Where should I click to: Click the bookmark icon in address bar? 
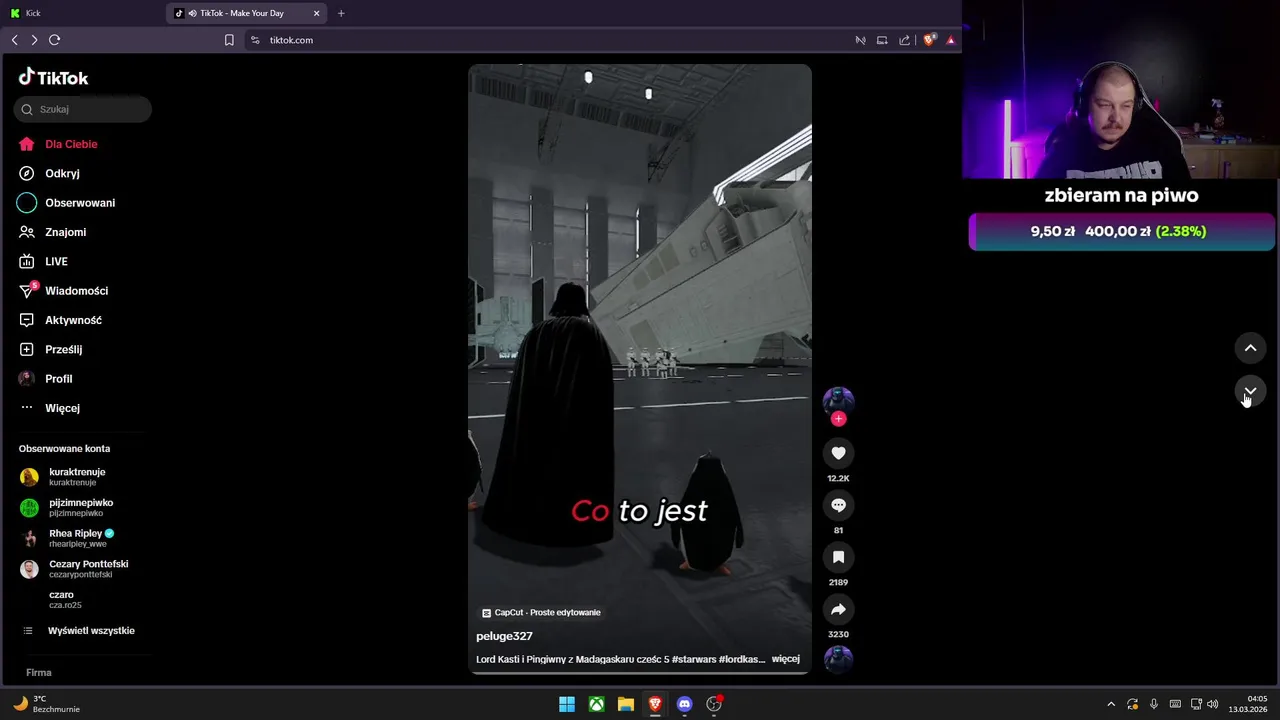(229, 40)
